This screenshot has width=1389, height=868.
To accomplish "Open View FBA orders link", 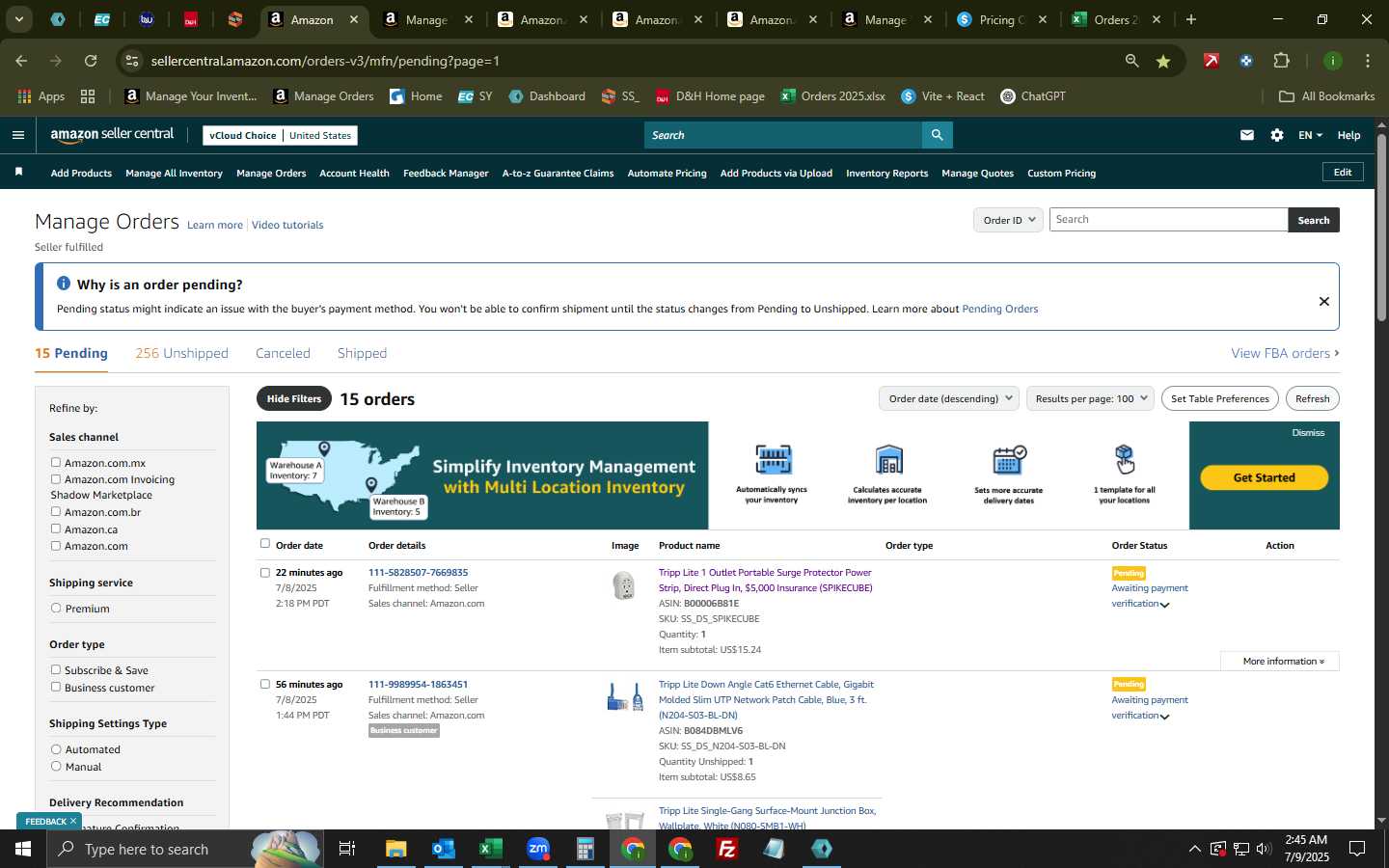I will tap(1285, 353).
